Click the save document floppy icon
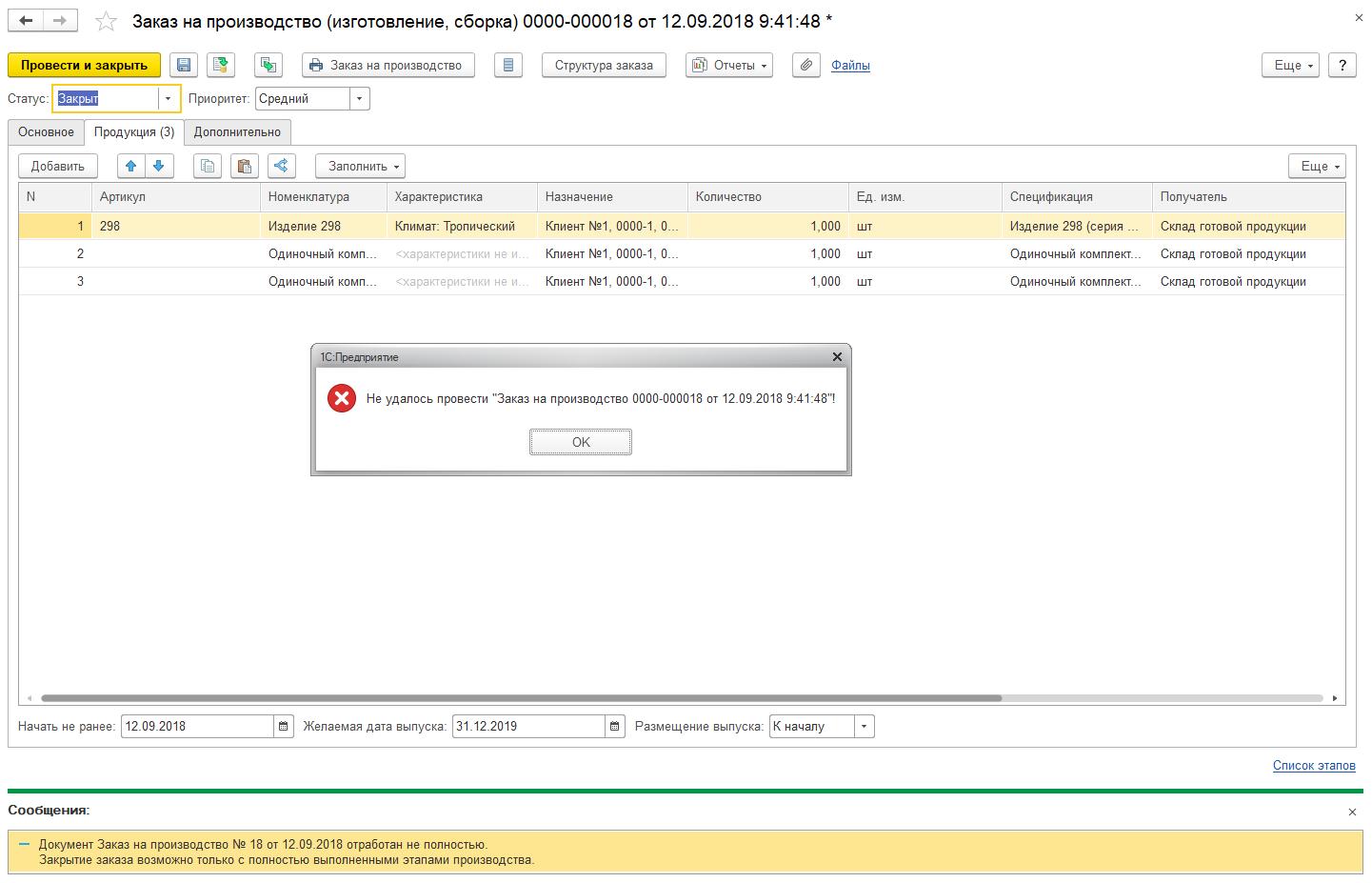Viewport: 1372px width, 883px height. point(184,65)
